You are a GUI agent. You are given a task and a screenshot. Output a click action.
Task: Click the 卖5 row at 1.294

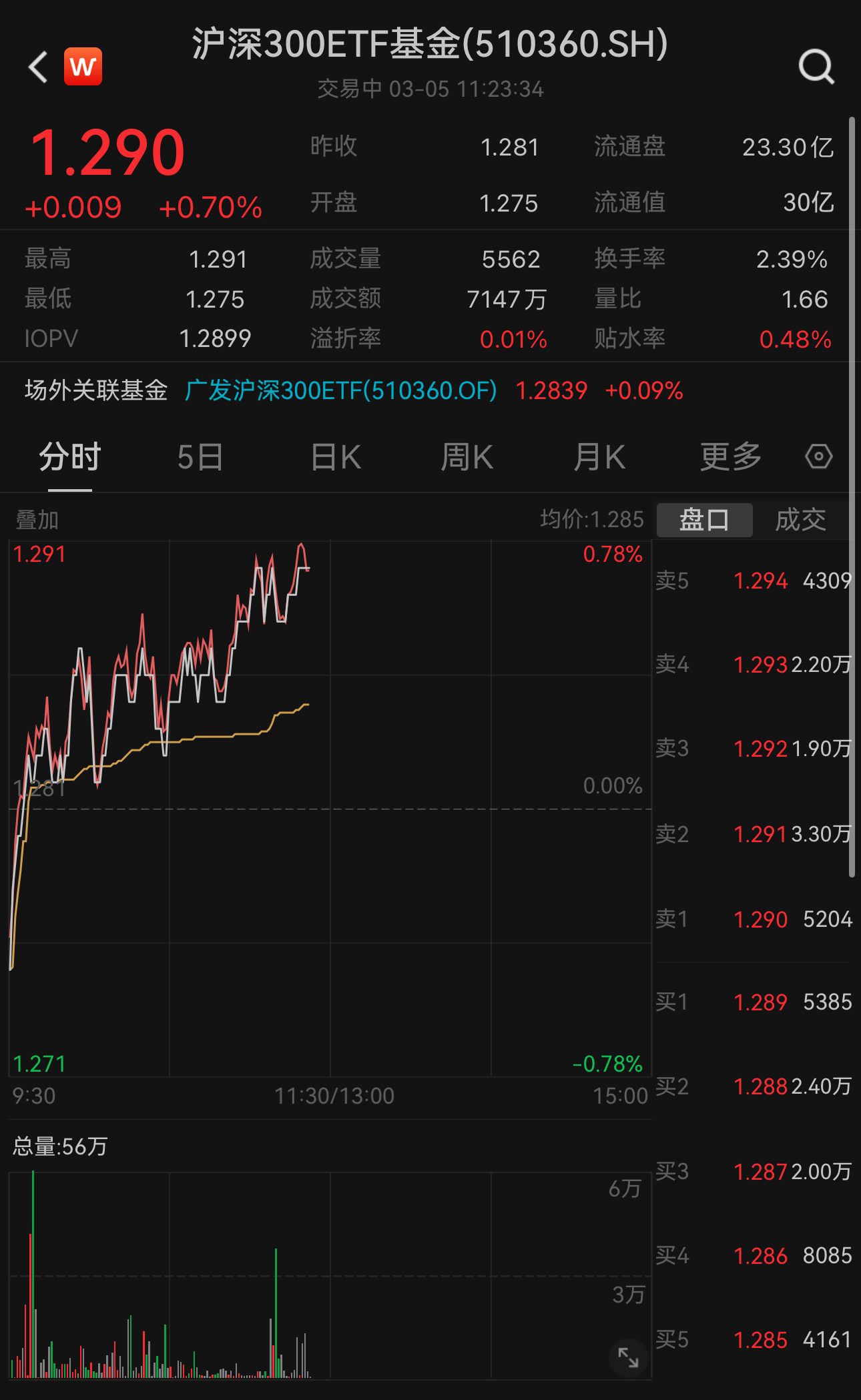coord(754,581)
